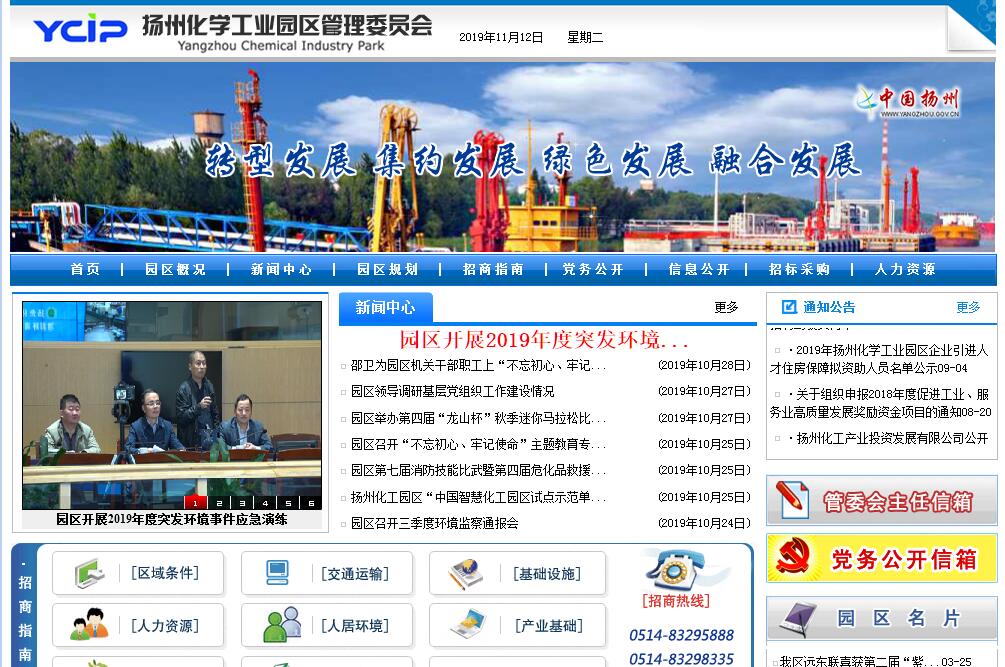
Task: Open the 园区召开三季度环境监察通报会 news link
Action: [434, 523]
